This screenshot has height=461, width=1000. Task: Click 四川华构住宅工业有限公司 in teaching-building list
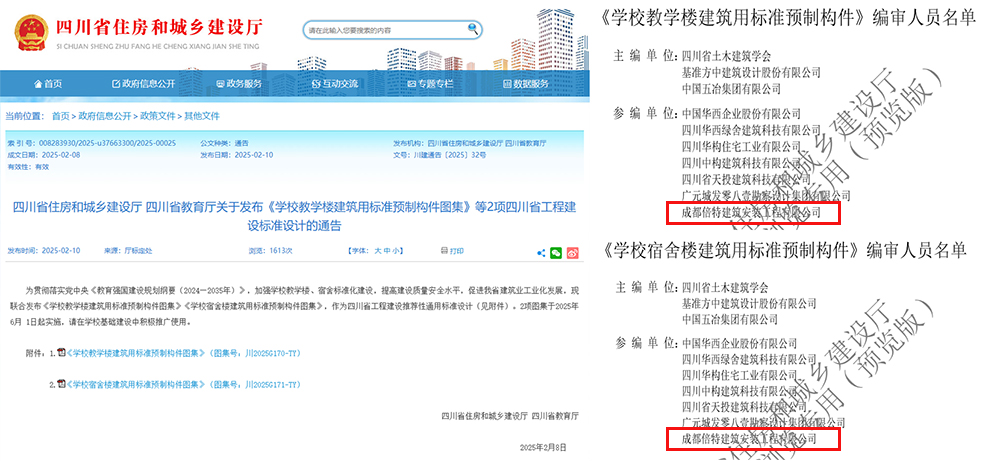(x=741, y=147)
